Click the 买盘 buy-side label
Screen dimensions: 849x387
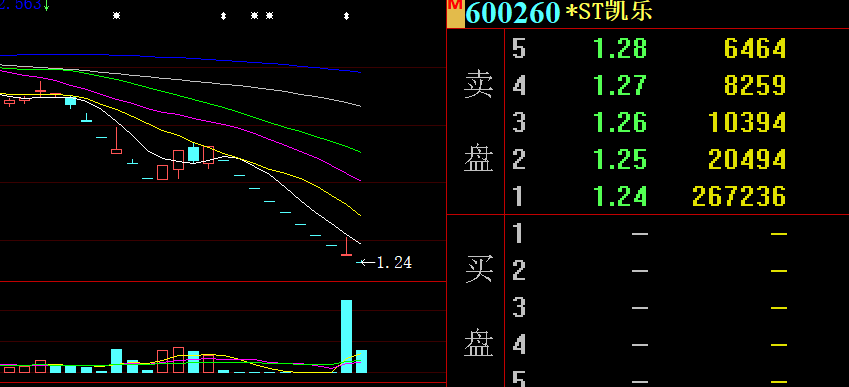(x=478, y=306)
